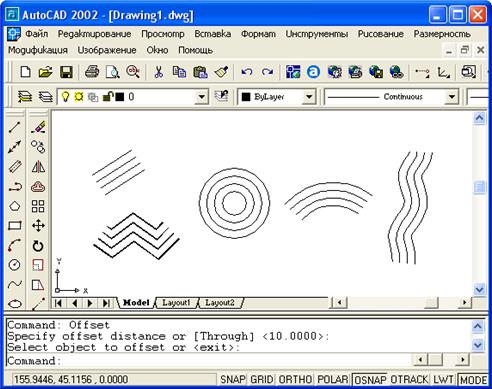Toggle ORTHO mode in status bar
The image size is (492, 389).
(x=295, y=380)
